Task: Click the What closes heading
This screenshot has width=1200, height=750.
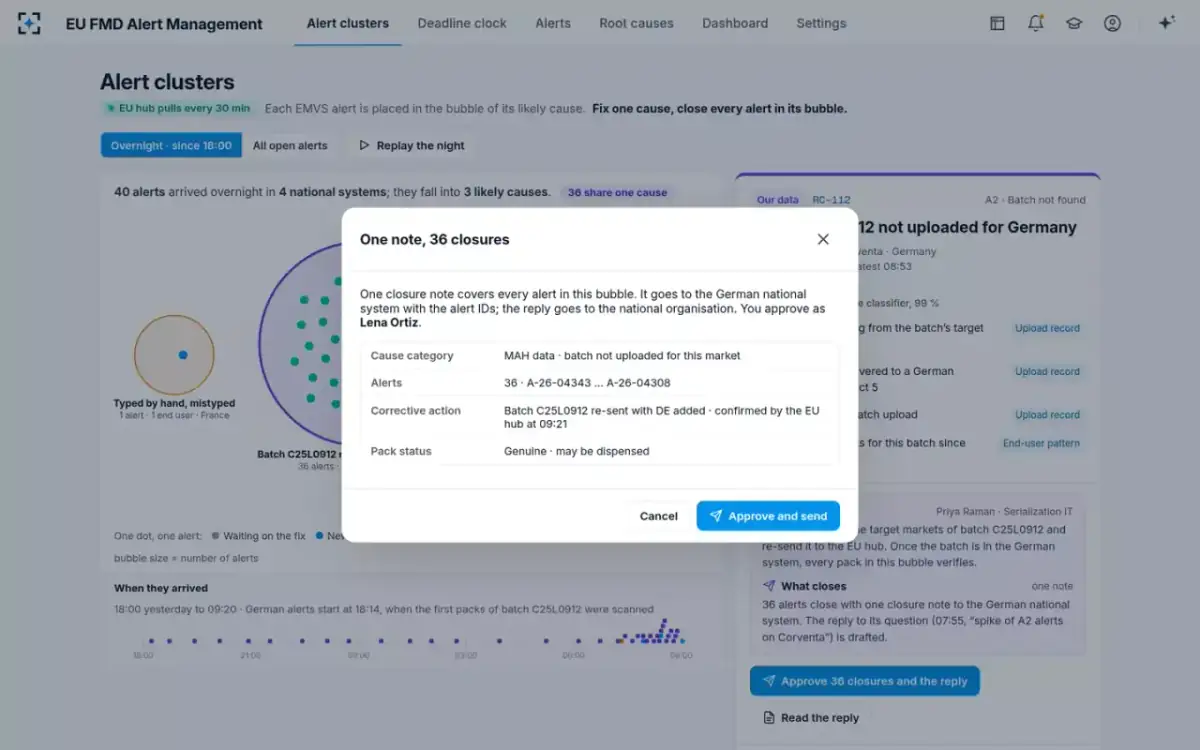Action: pos(813,586)
